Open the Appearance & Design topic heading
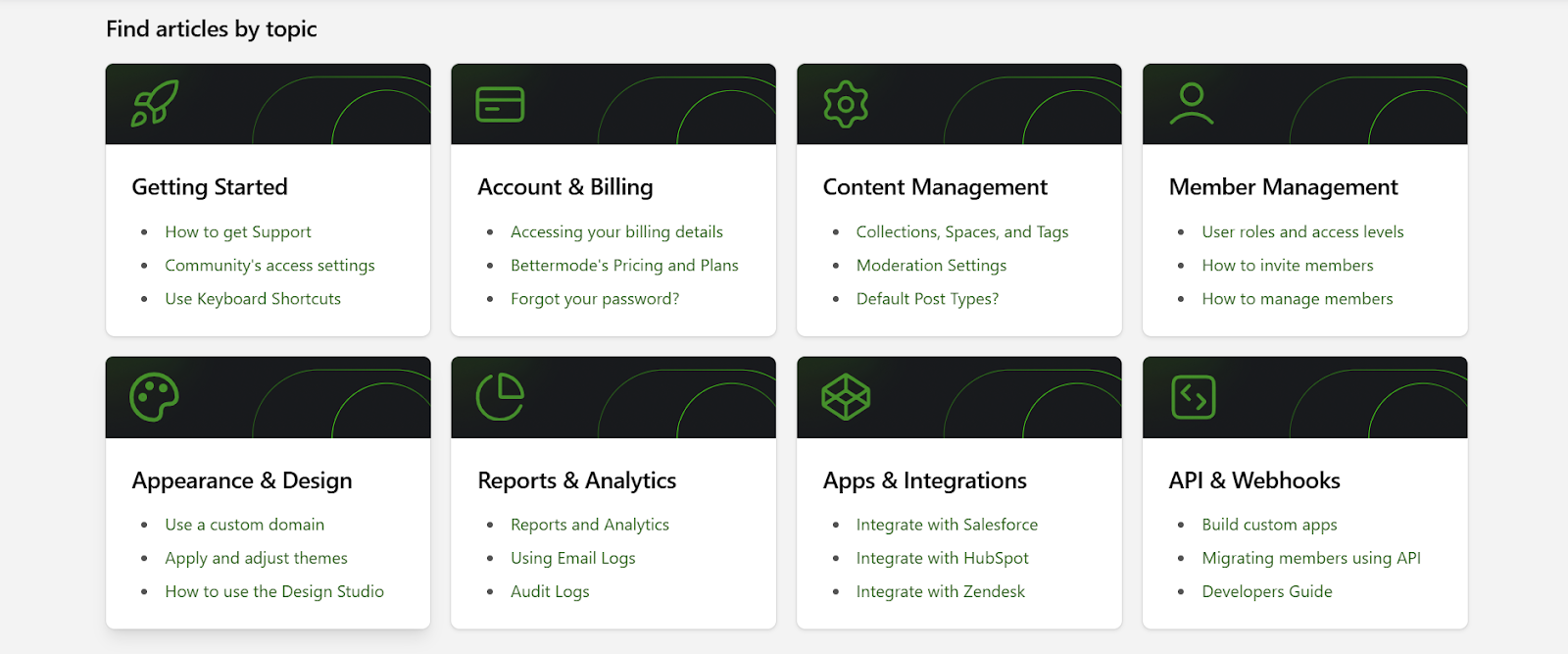 pyautogui.click(x=242, y=480)
